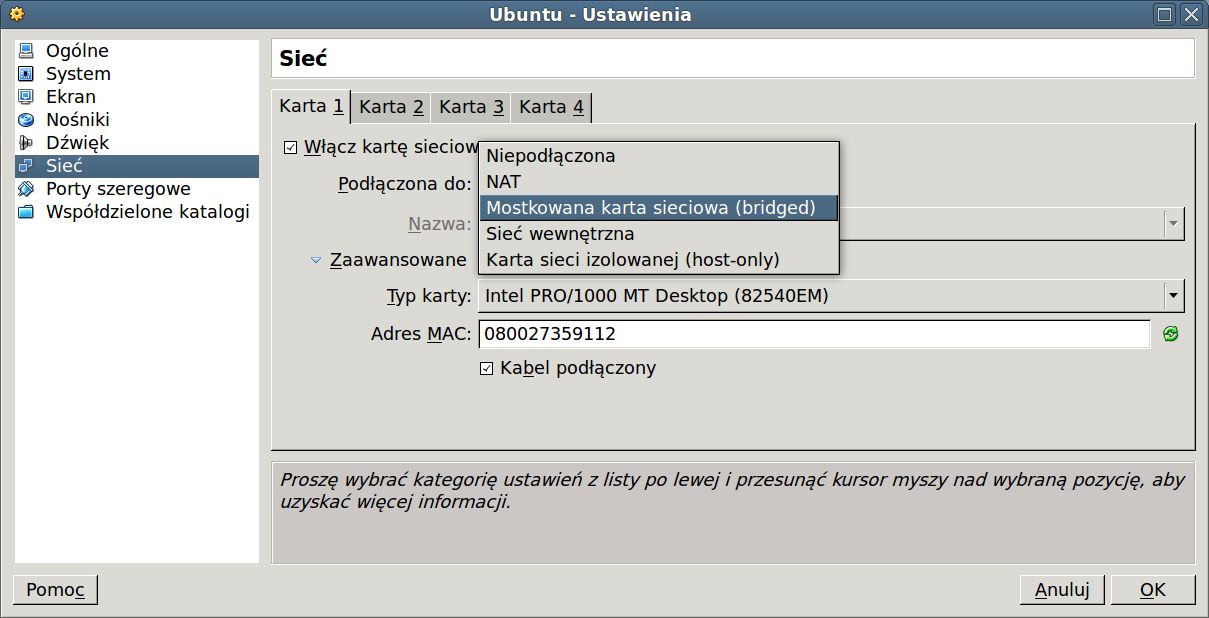1209x618 pixels.
Task: Close the Ubuntu - Ustawienia window
Action: tap(1191, 14)
